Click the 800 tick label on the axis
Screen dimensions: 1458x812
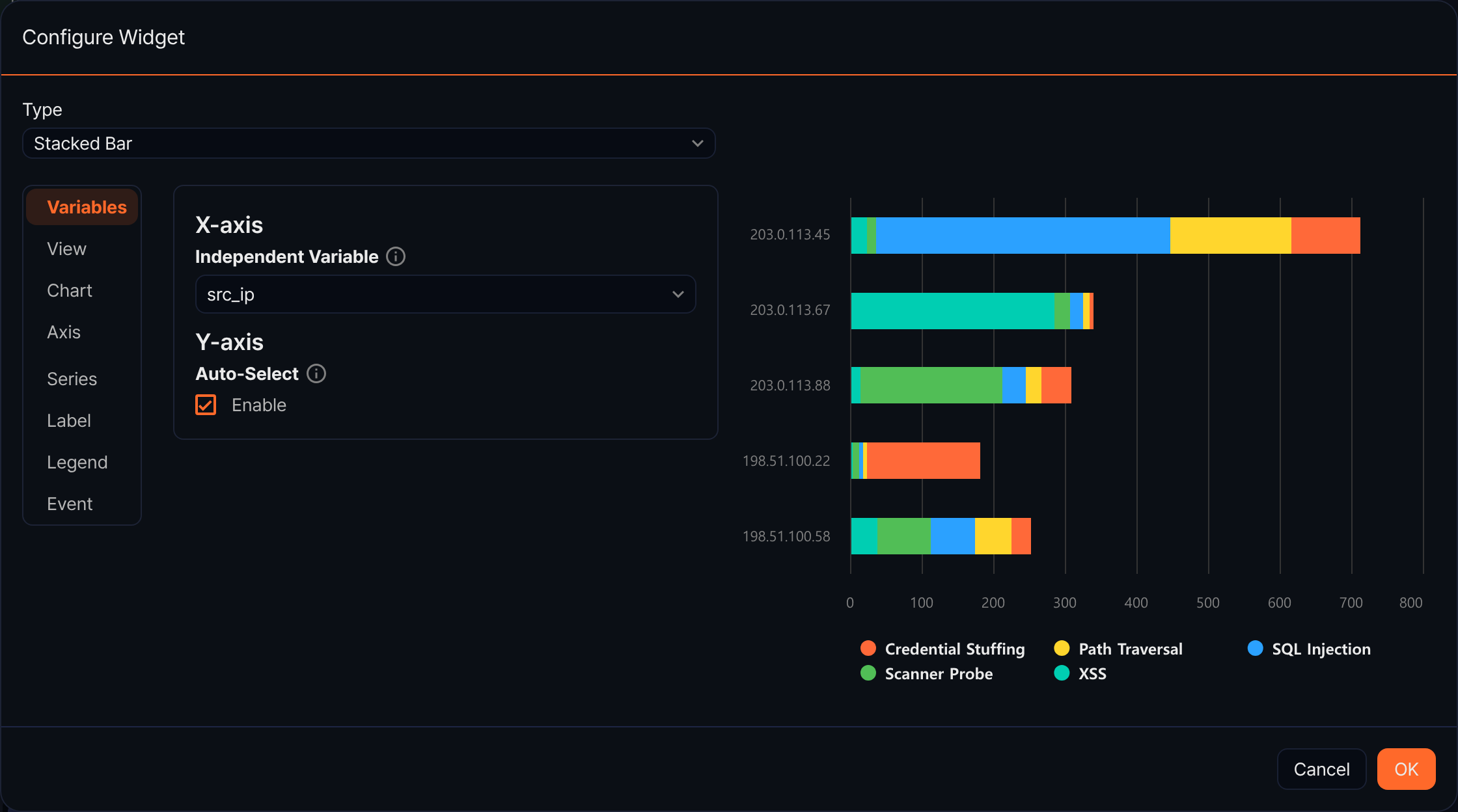(x=1410, y=602)
